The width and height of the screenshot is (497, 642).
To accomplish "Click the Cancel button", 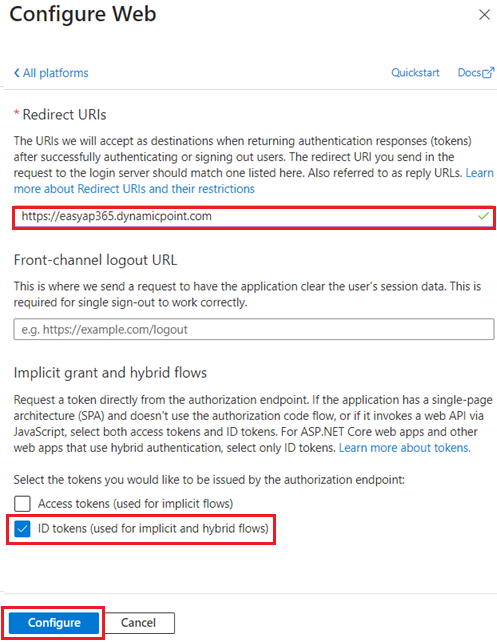I will [138, 623].
